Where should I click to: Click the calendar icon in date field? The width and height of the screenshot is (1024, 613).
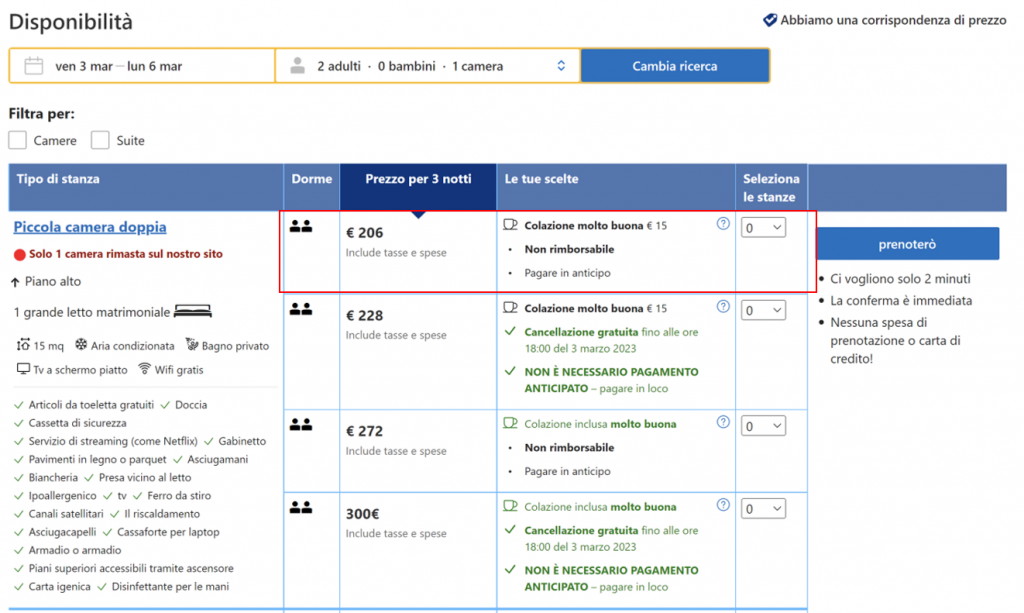click(x=33, y=66)
